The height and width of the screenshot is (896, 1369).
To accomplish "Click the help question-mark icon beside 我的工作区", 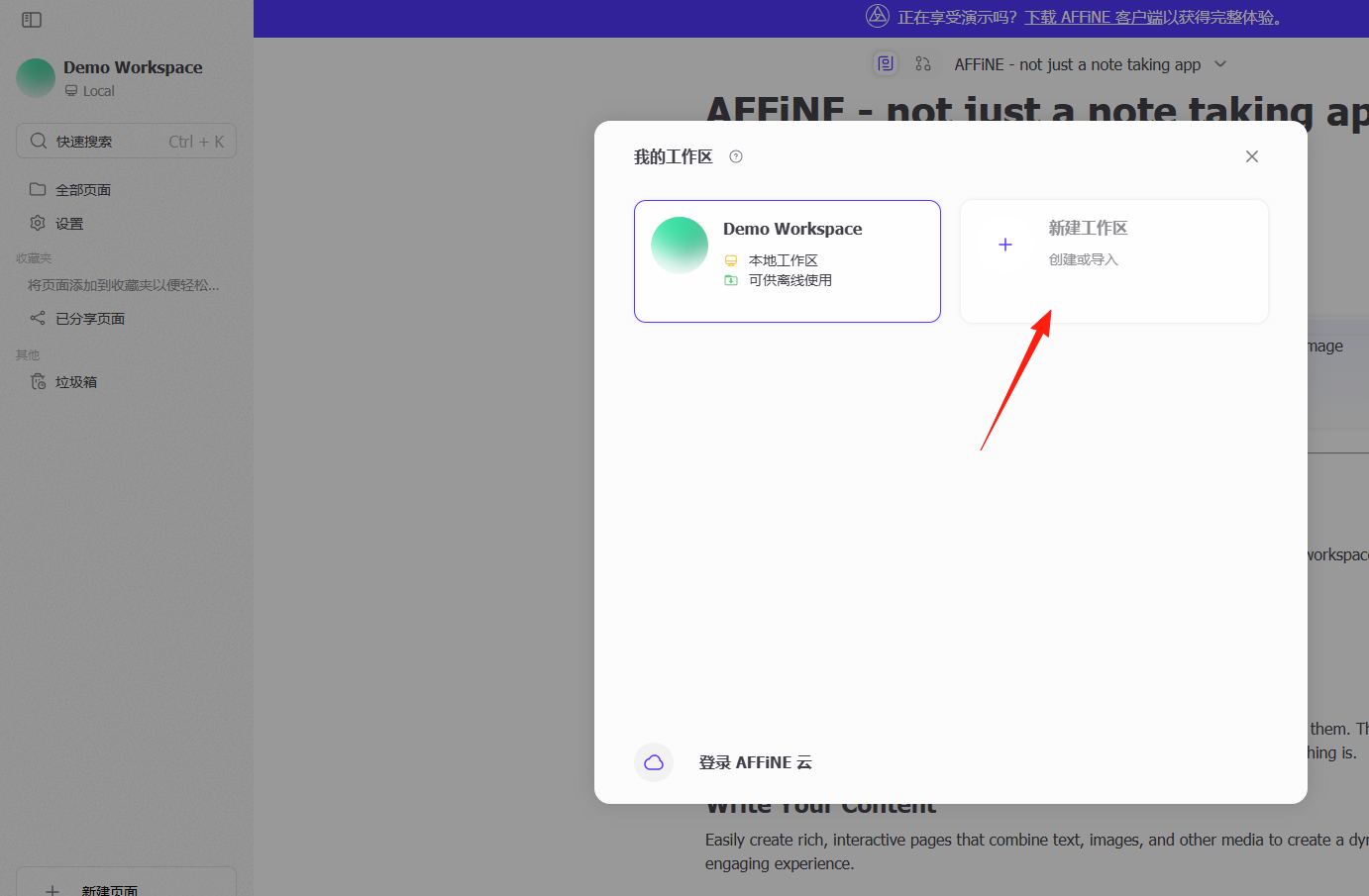I will click(736, 156).
